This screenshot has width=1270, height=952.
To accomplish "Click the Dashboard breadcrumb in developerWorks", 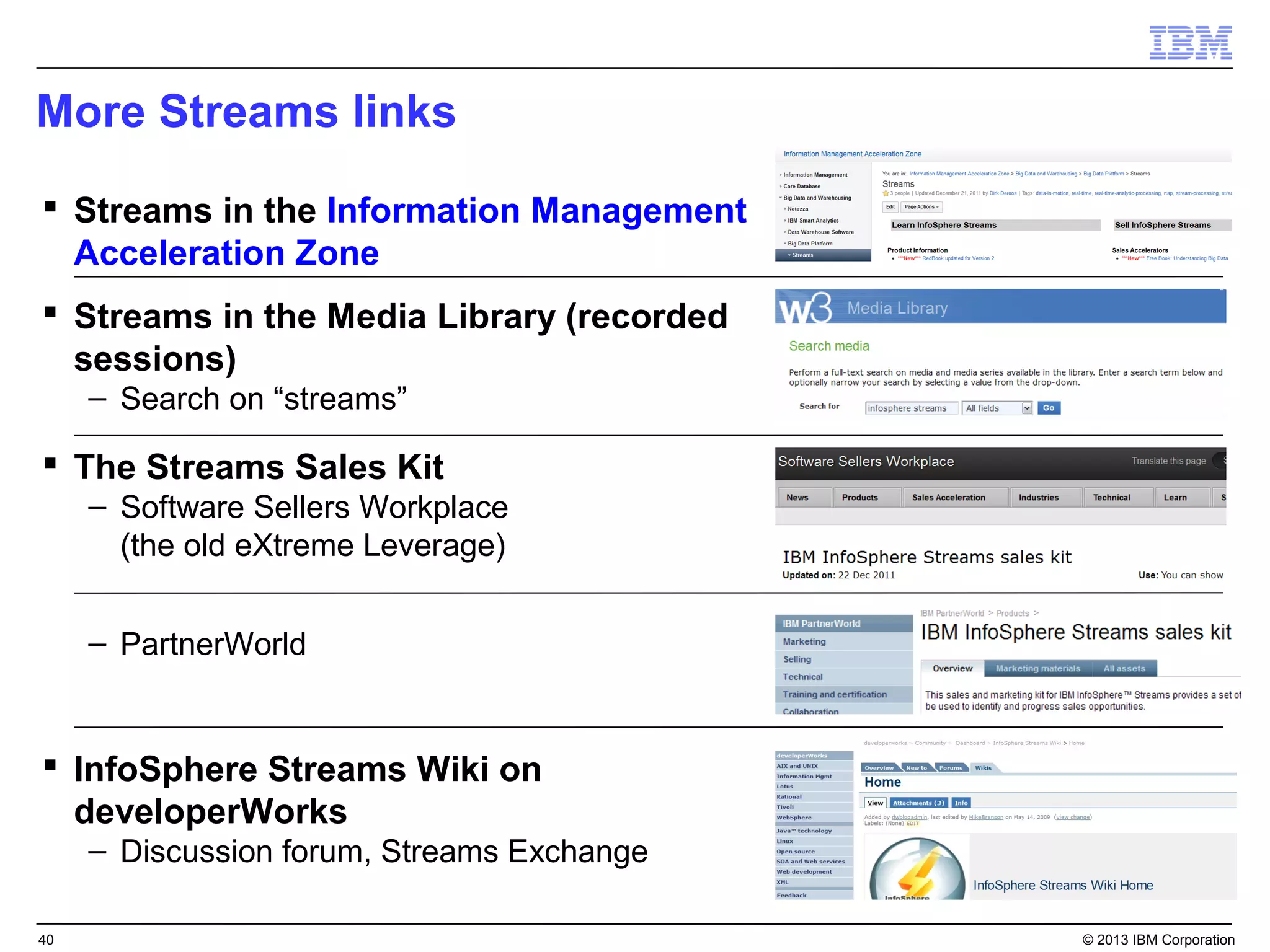I will point(970,743).
